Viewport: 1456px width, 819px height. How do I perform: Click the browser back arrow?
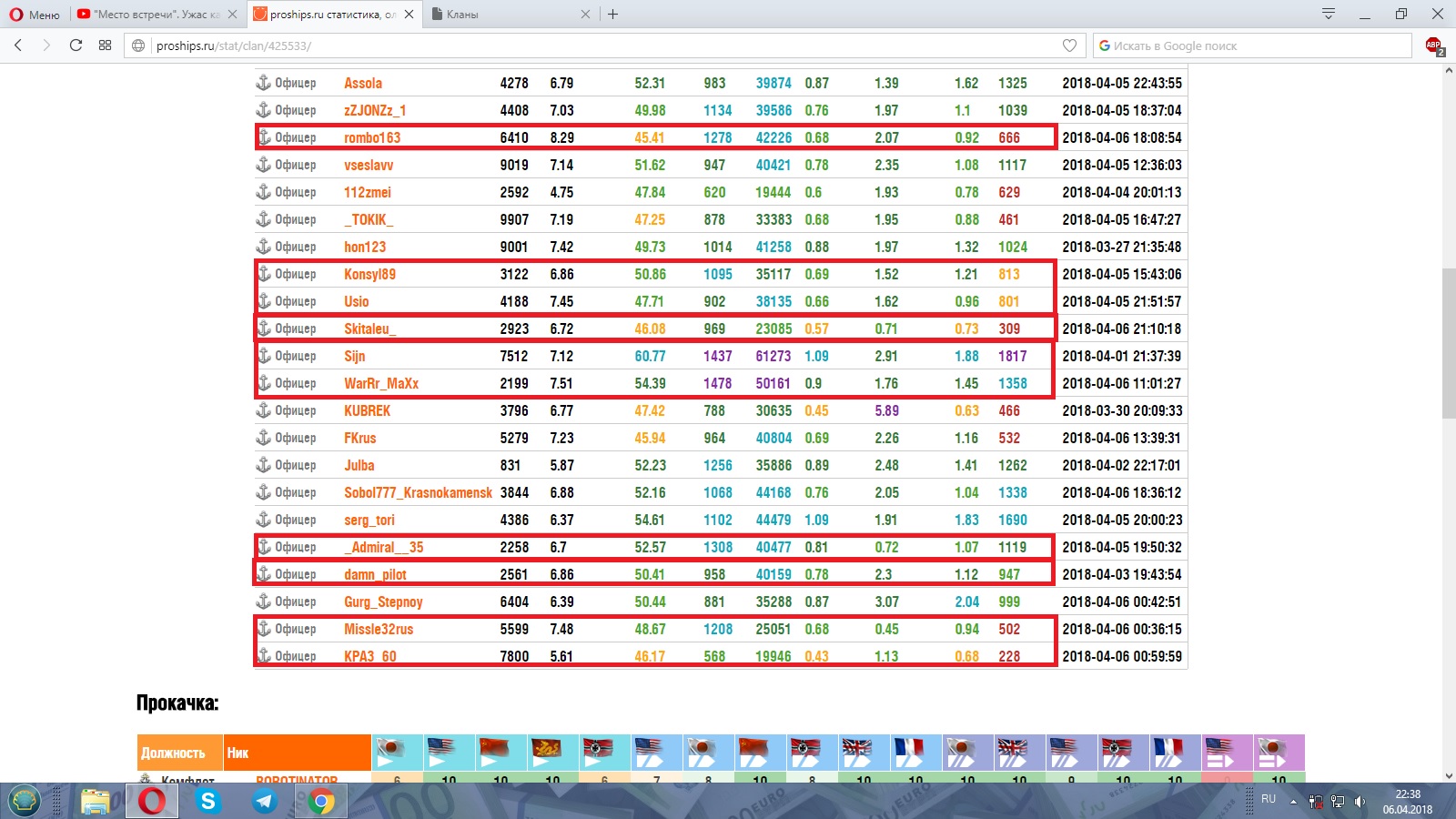pos(18,45)
